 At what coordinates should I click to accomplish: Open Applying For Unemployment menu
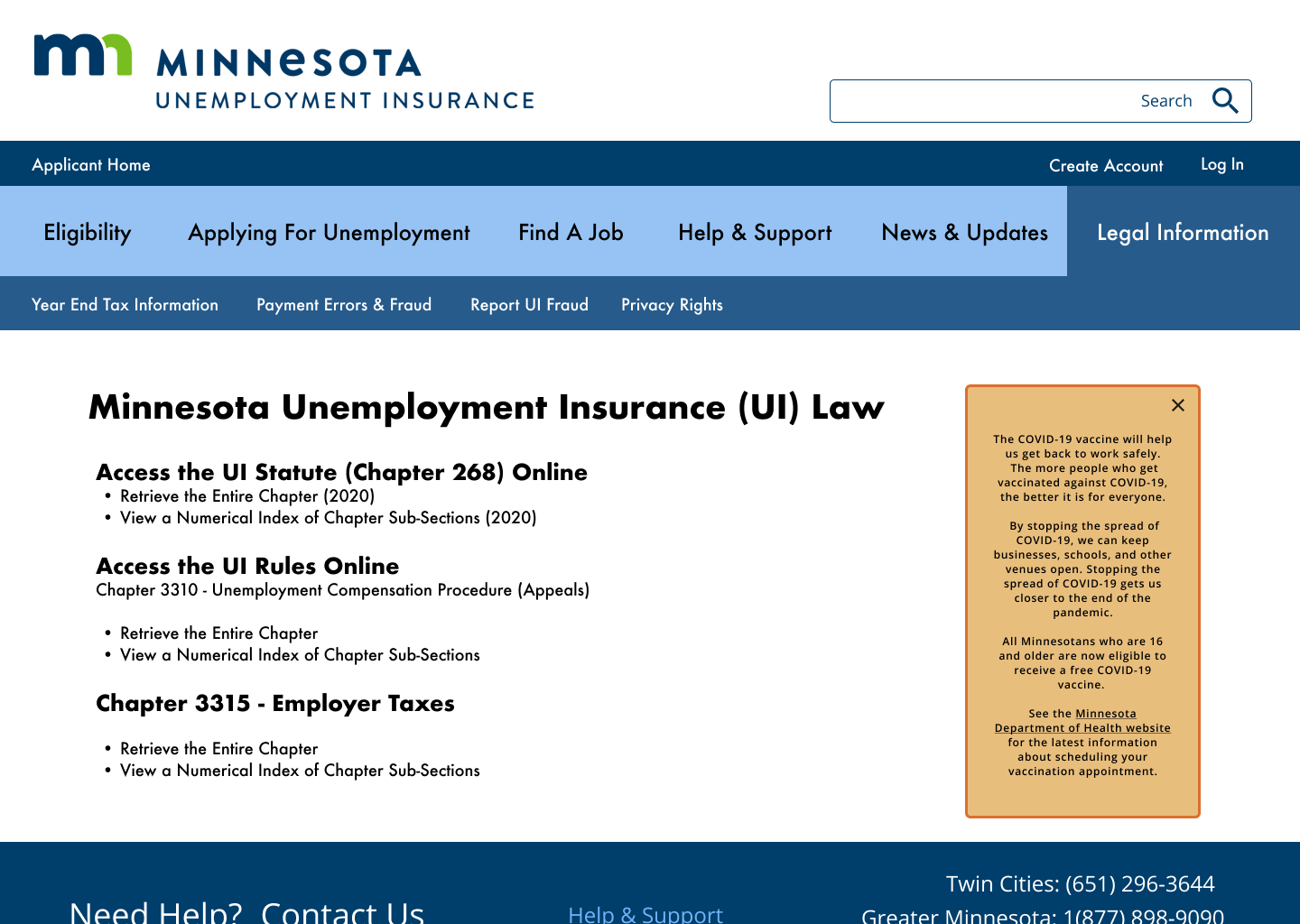coord(329,232)
